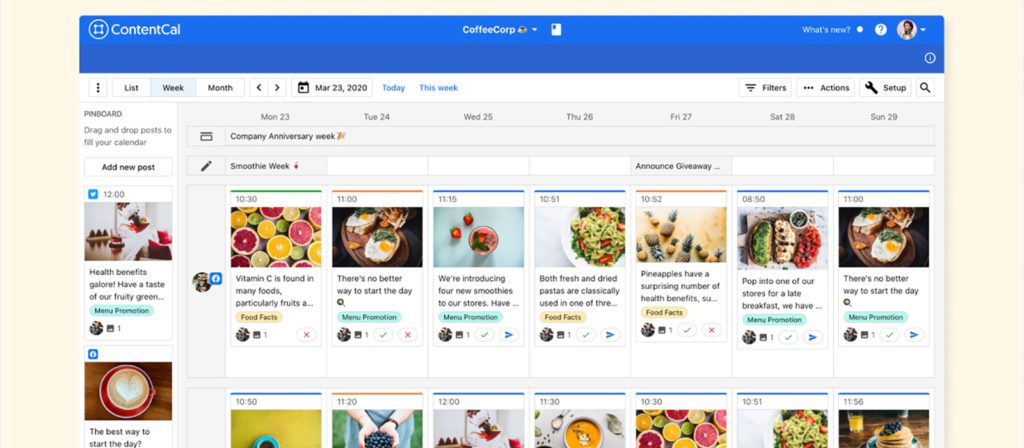Click the Twitter icon on pinboard post
This screenshot has width=1024, height=448.
pyautogui.click(x=93, y=194)
